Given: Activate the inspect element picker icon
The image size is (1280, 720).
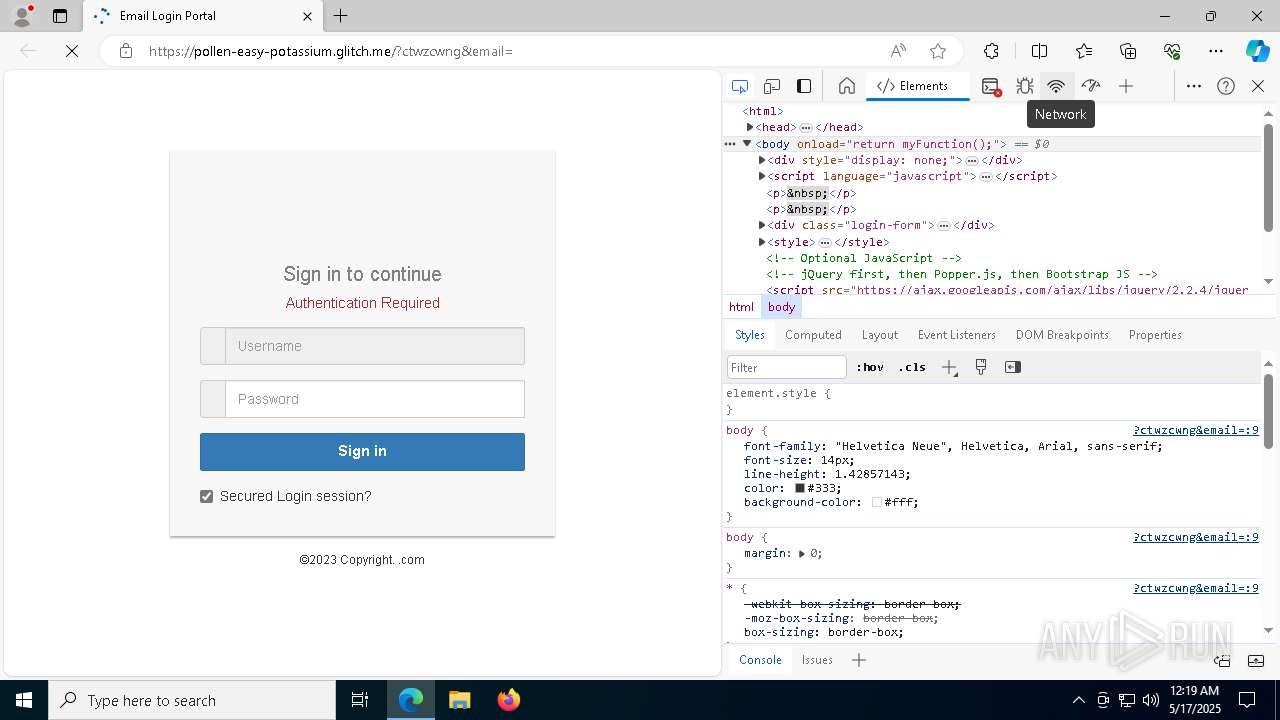Looking at the screenshot, I should click(740, 86).
